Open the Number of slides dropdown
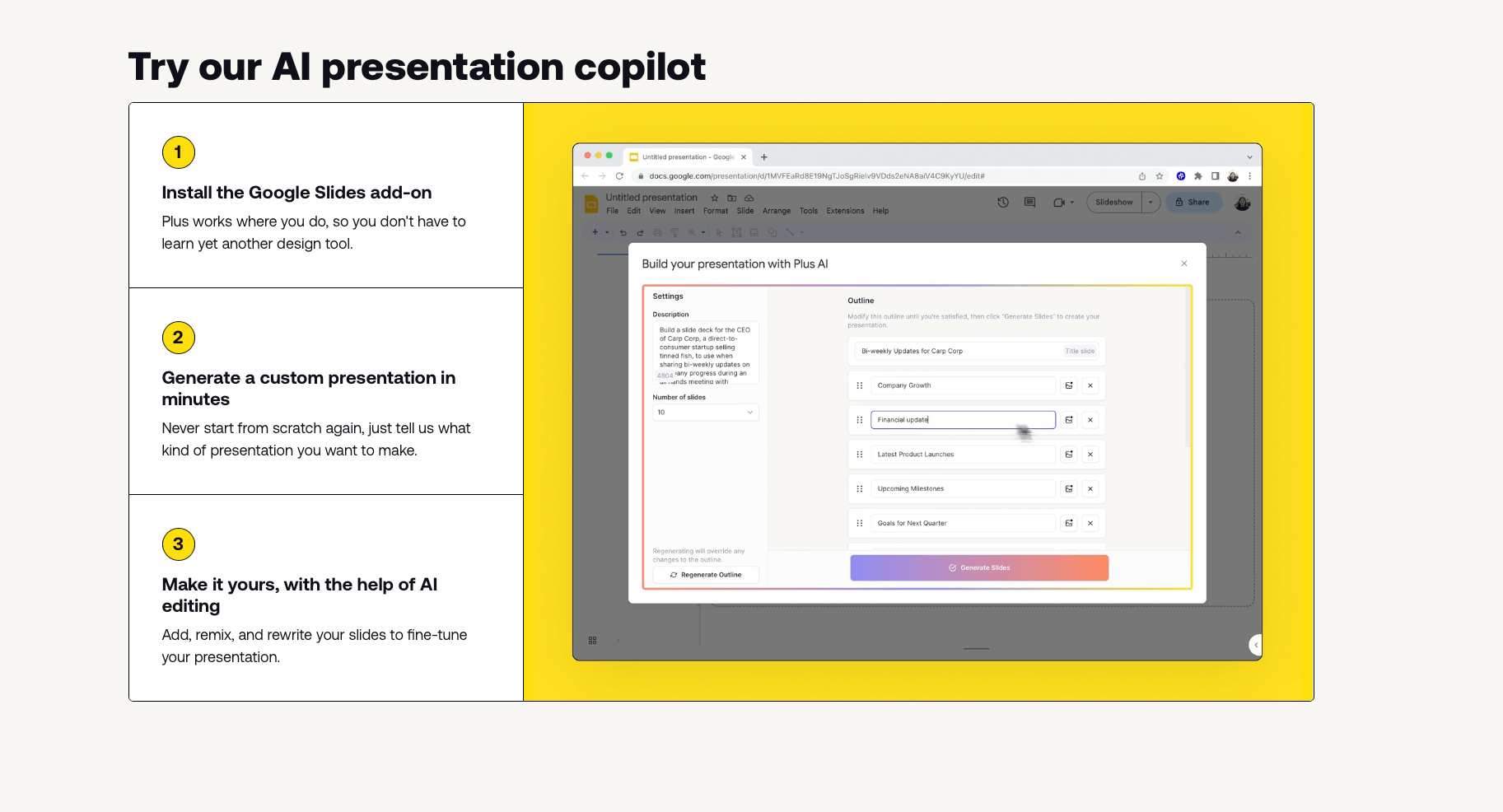1503x812 pixels. click(x=706, y=413)
